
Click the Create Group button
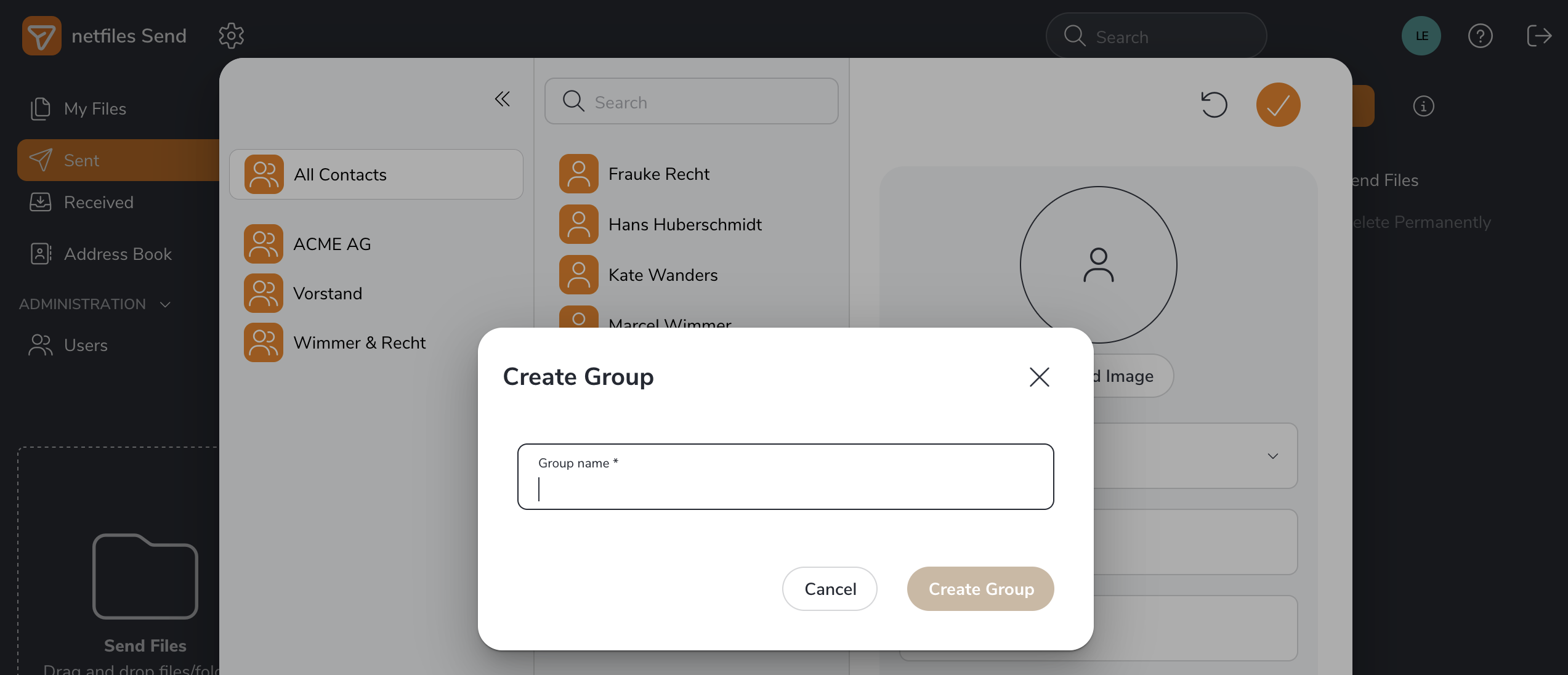(x=980, y=589)
